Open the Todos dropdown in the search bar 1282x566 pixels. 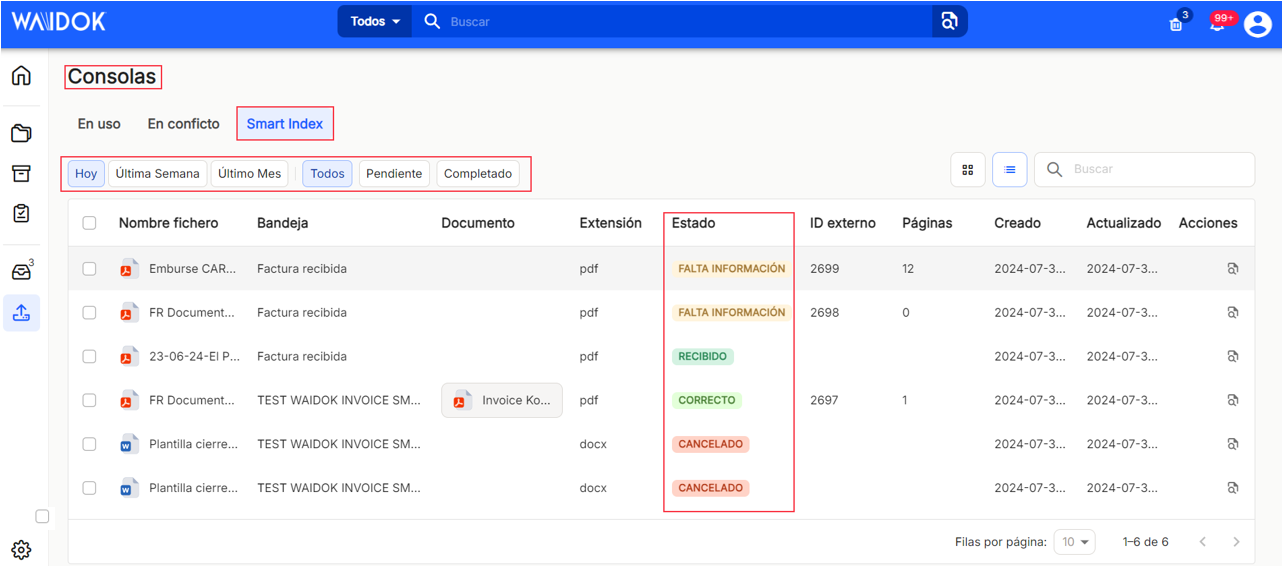coord(375,21)
